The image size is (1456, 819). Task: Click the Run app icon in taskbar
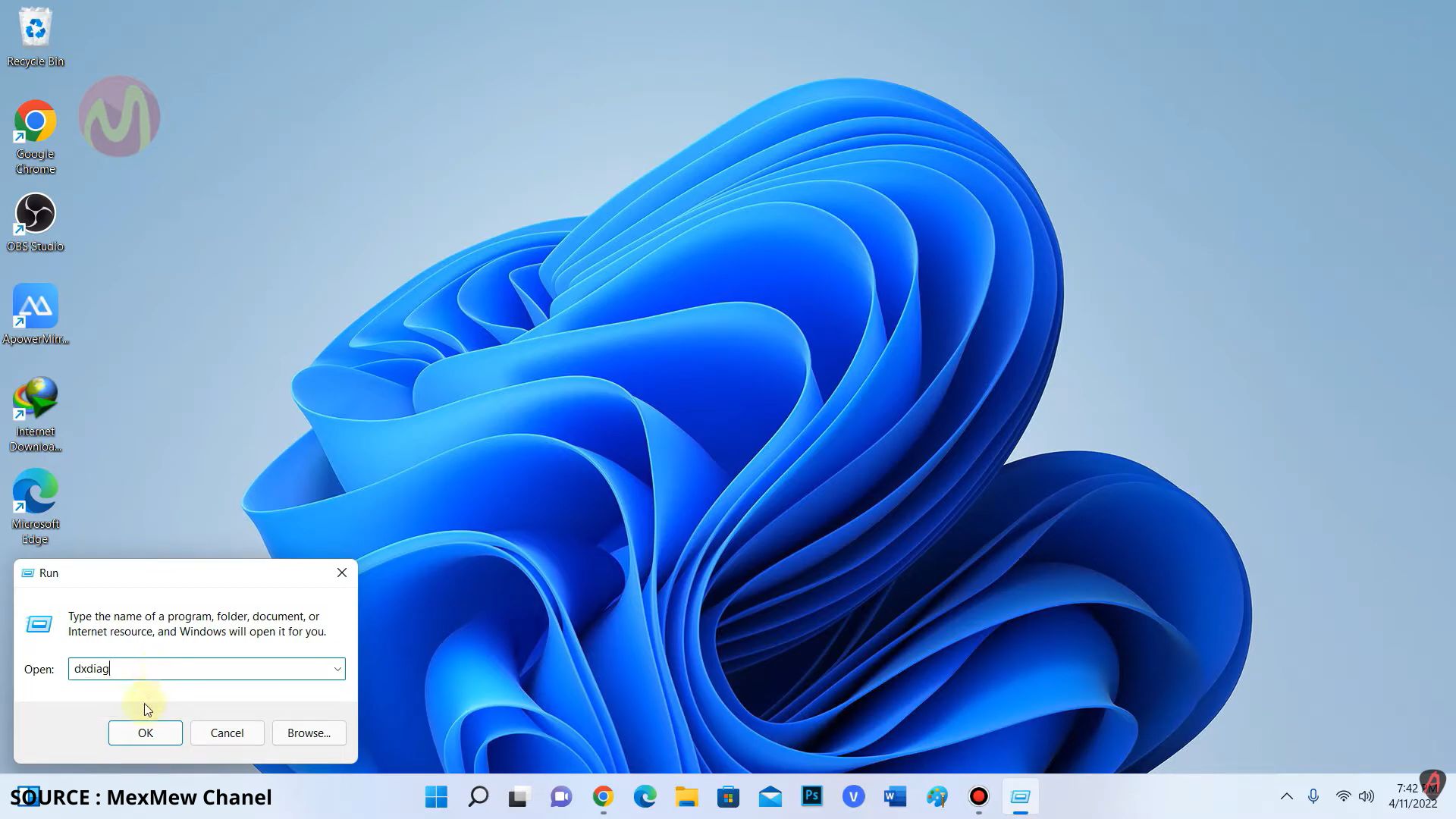point(1021,796)
